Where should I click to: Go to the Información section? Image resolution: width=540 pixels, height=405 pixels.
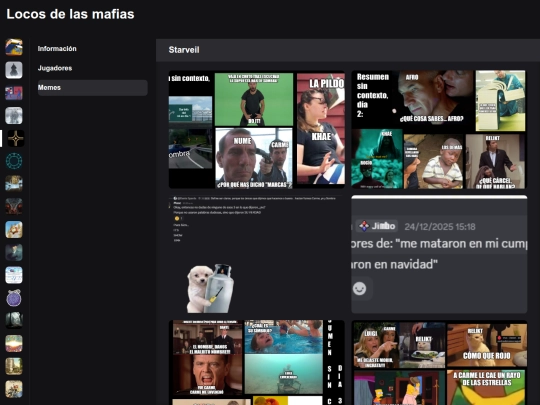(93, 49)
